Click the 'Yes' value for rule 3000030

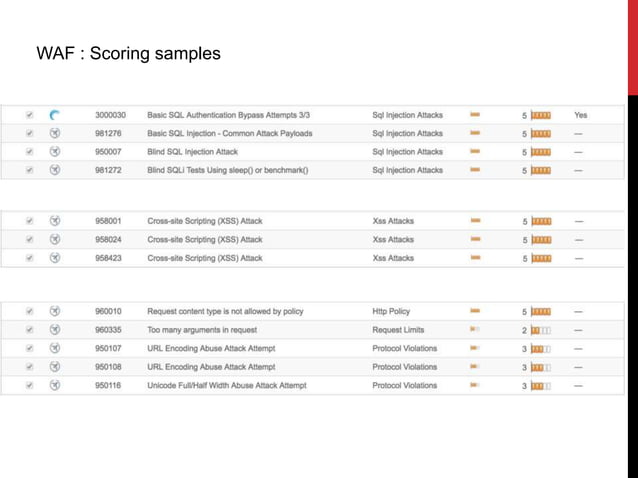click(x=581, y=115)
